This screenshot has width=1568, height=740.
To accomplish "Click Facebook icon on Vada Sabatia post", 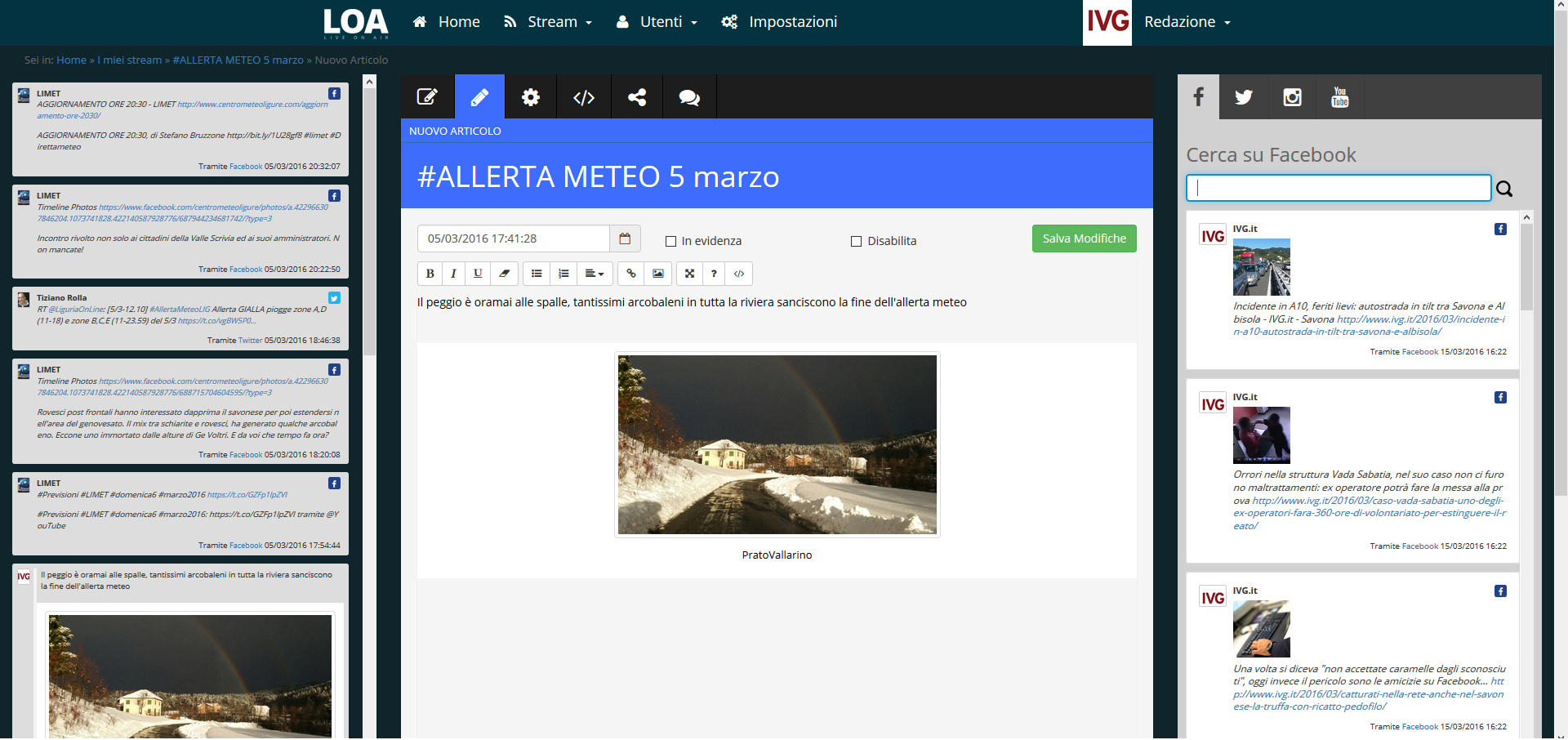I will click(x=1500, y=398).
